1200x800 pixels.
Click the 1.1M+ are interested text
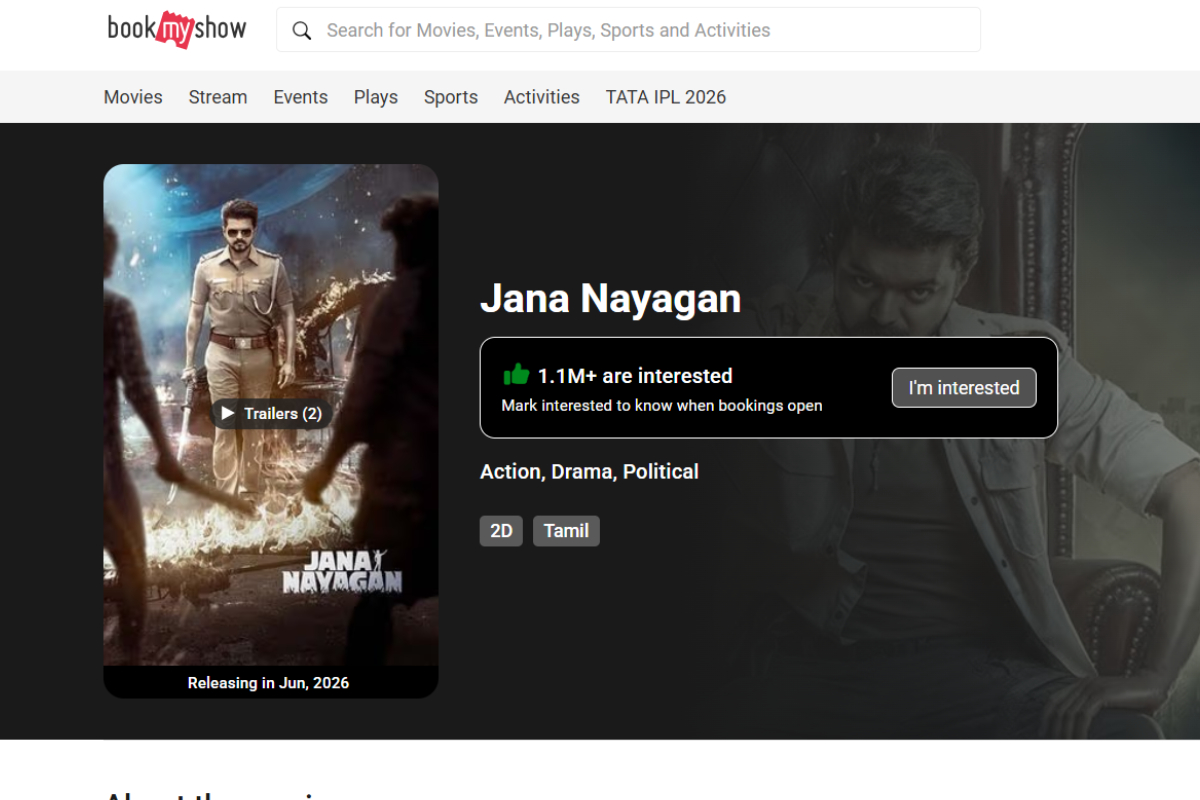pyautogui.click(x=635, y=376)
